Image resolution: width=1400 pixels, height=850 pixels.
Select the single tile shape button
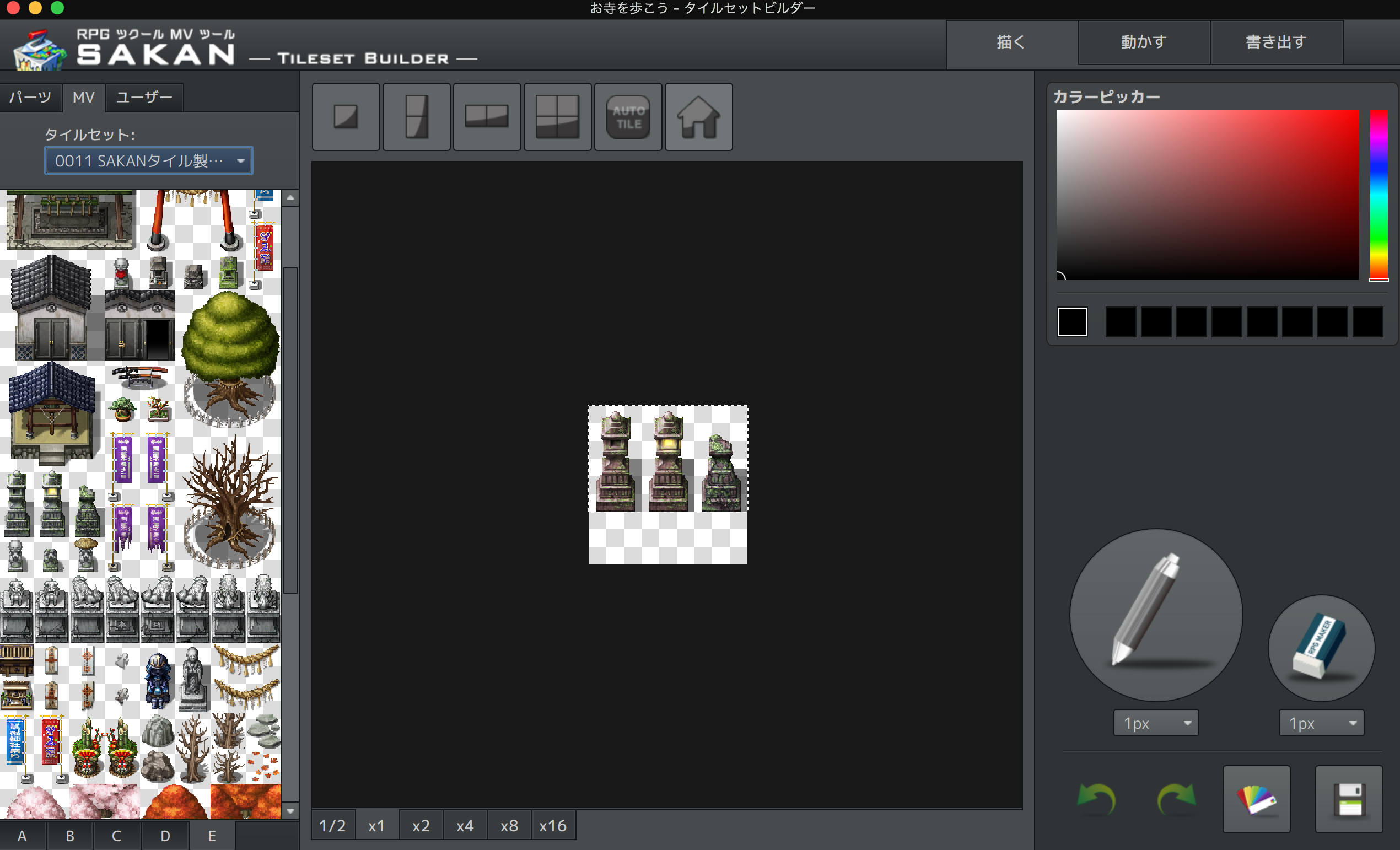click(x=346, y=117)
